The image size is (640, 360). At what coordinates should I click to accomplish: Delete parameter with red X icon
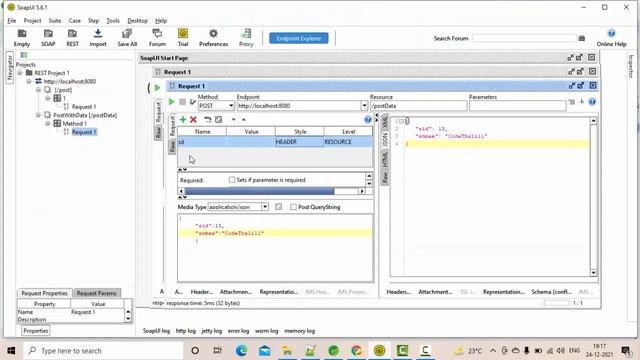tap(193, 120)
